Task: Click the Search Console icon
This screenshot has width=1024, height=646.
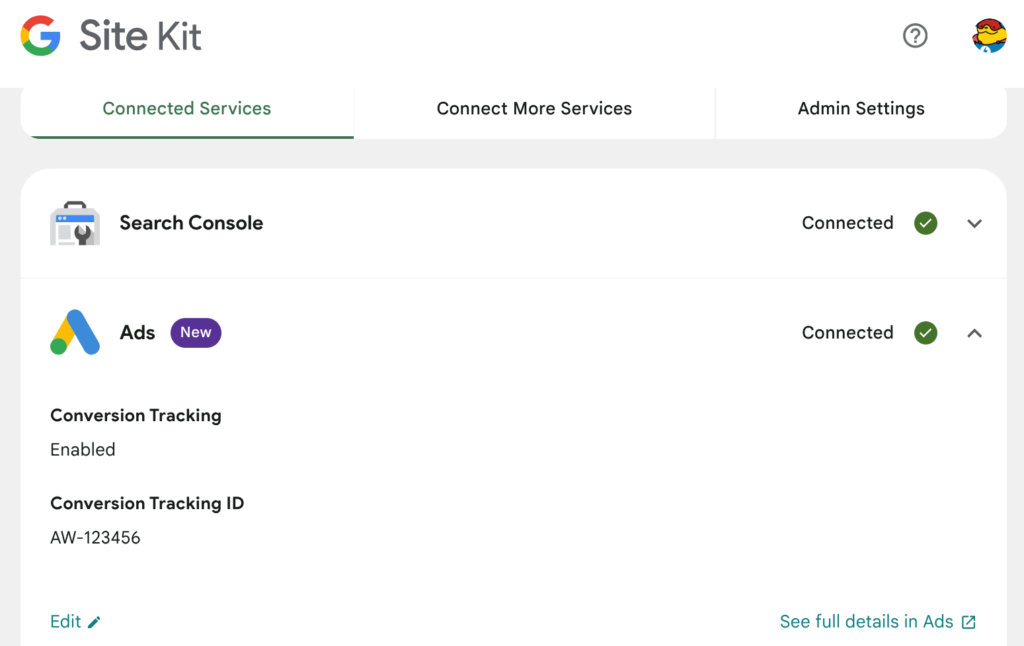Action: 75,223
